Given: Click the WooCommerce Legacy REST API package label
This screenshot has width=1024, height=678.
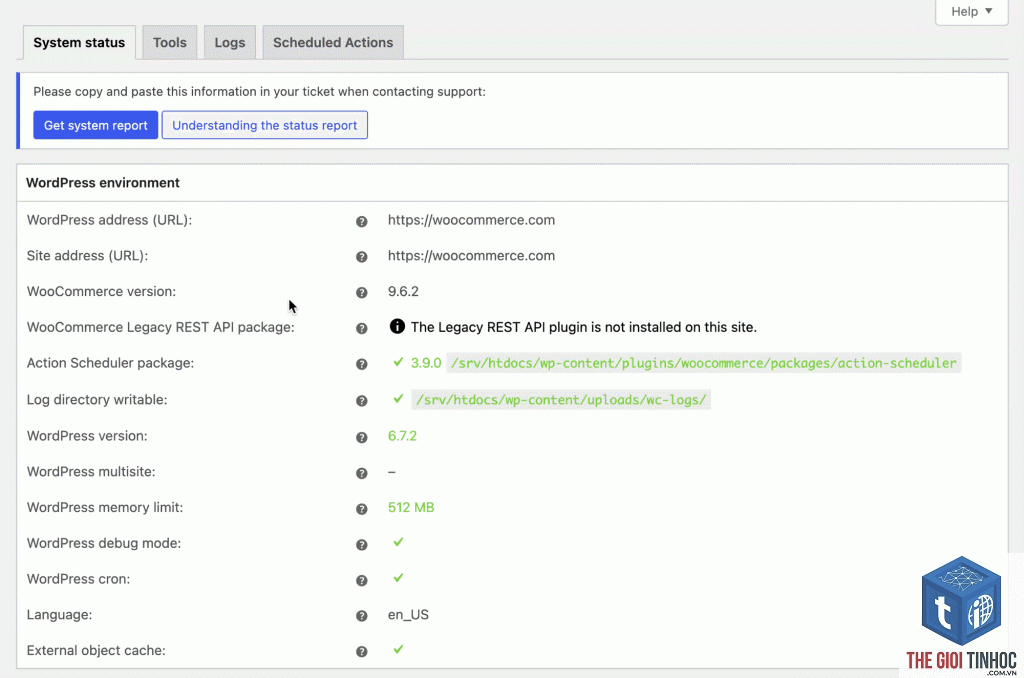Looking at the screenshot, I should [x=161, y=327].
